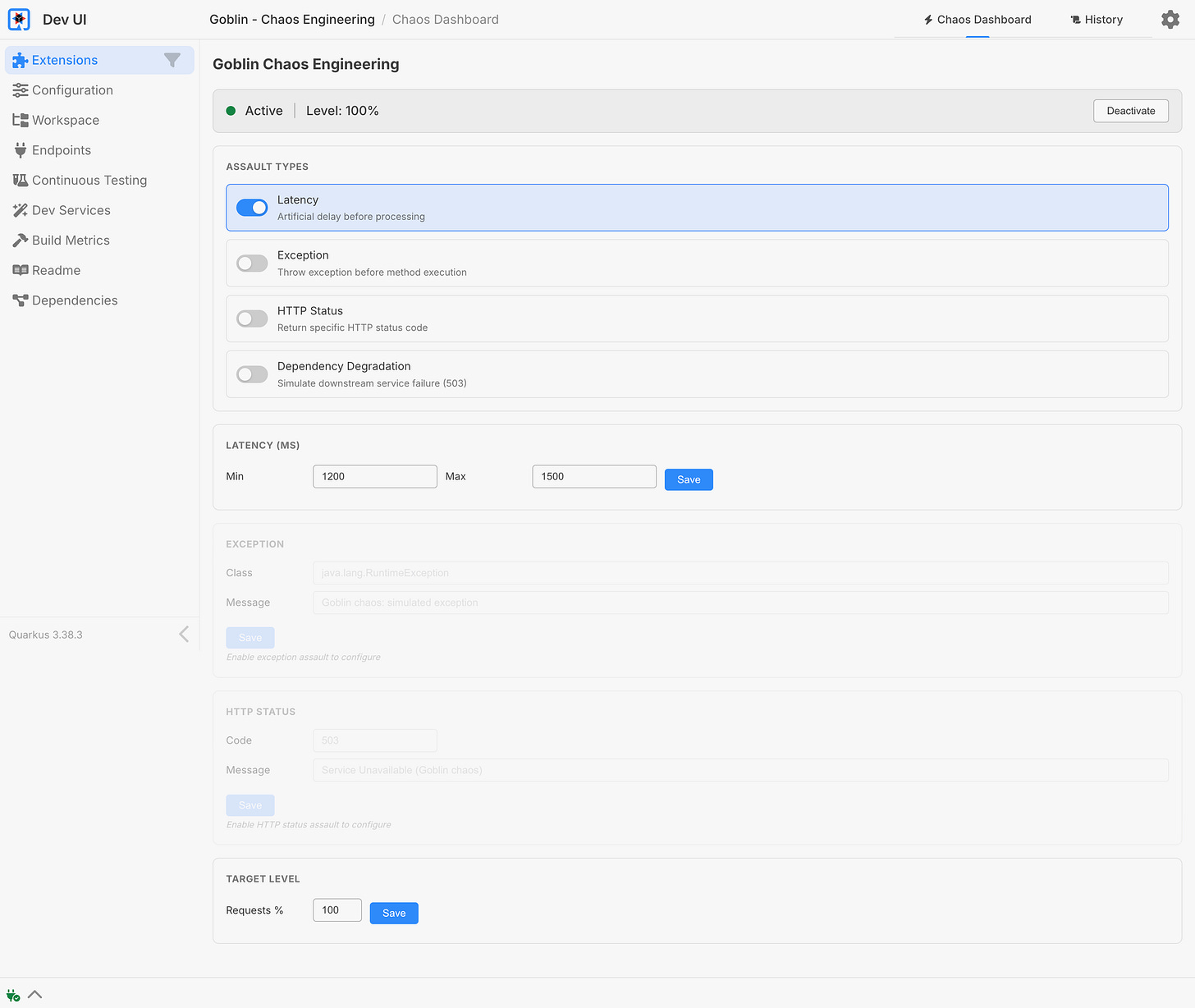
Task: Save the target level requests percentage
Action: click(x=394, y=913)
